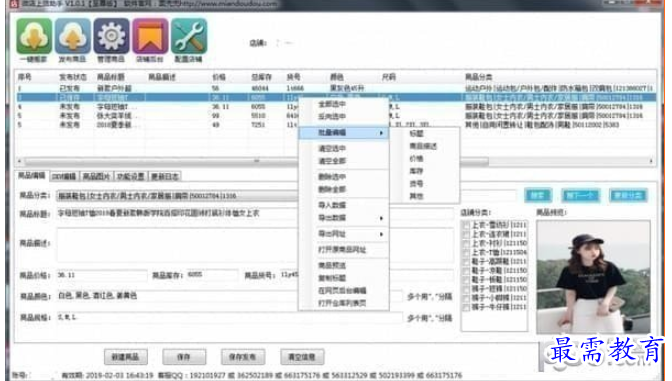Click the 商品标题 input field
The height and width of the screenshot is (381, 672).
[255, 213]
